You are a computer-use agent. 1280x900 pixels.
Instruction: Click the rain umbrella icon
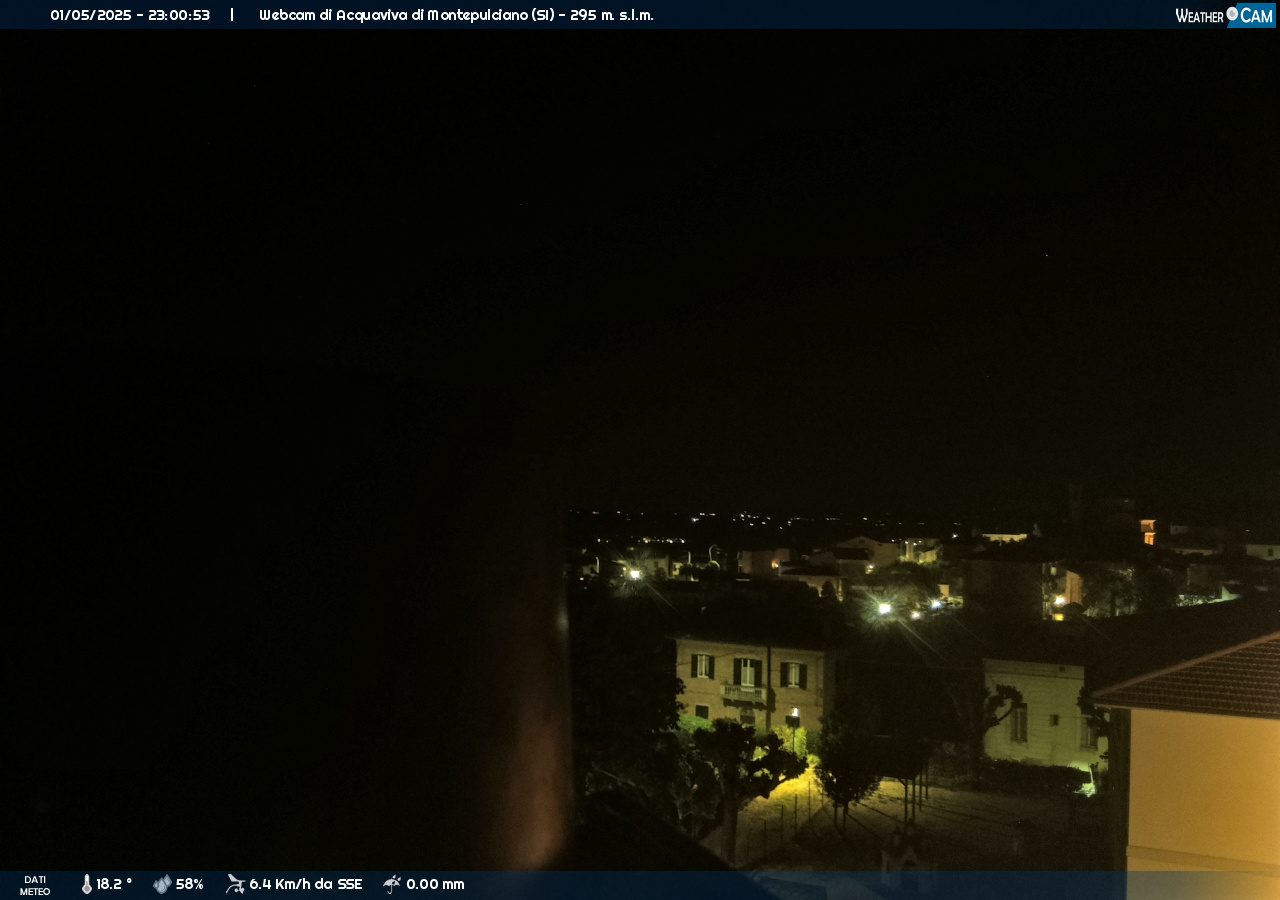pos(392,884)
